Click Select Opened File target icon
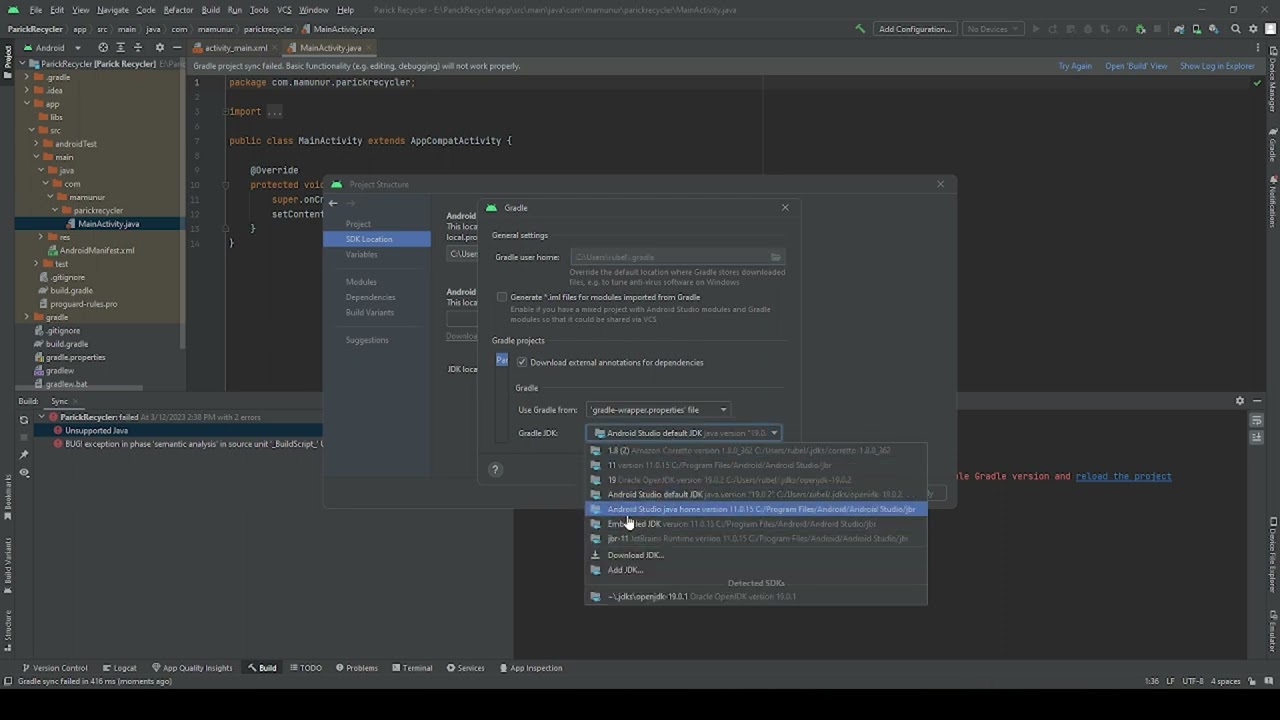 [103, 47]
